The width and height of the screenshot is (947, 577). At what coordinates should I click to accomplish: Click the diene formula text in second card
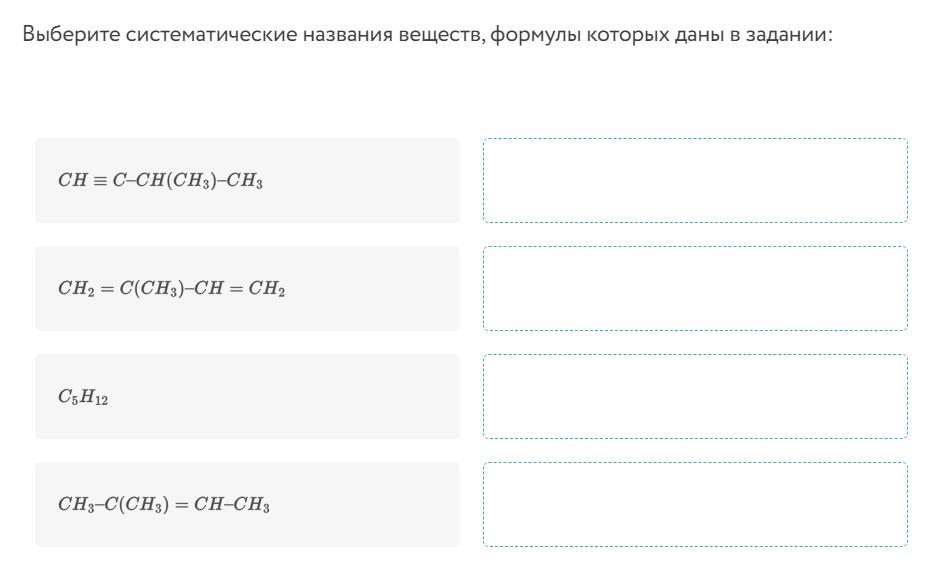[172, 288]
